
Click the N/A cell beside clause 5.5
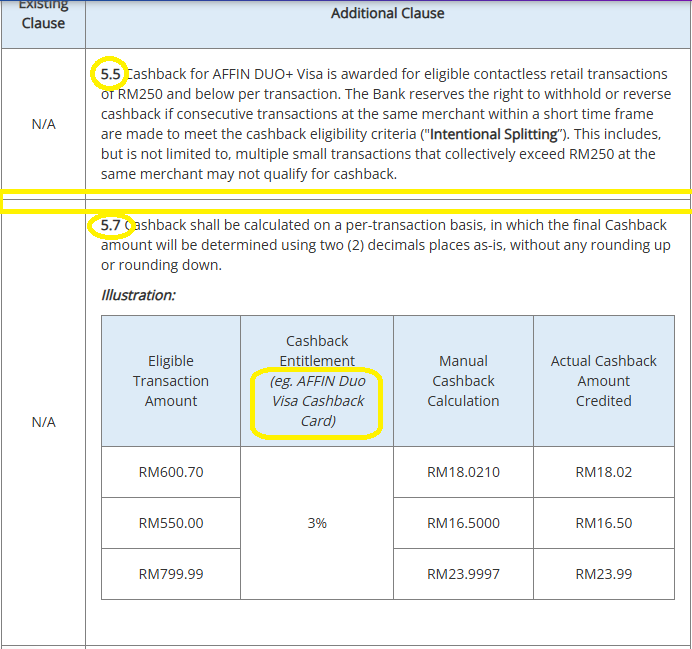tap(44, 124)
